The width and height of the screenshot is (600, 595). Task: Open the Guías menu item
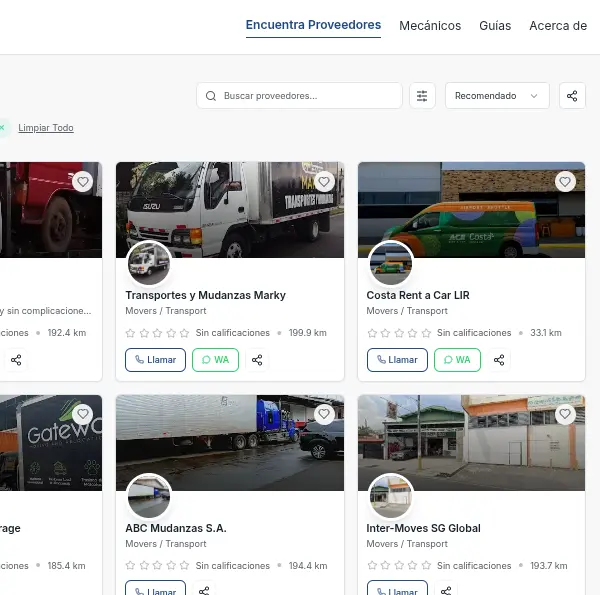(x=495, y=26)
